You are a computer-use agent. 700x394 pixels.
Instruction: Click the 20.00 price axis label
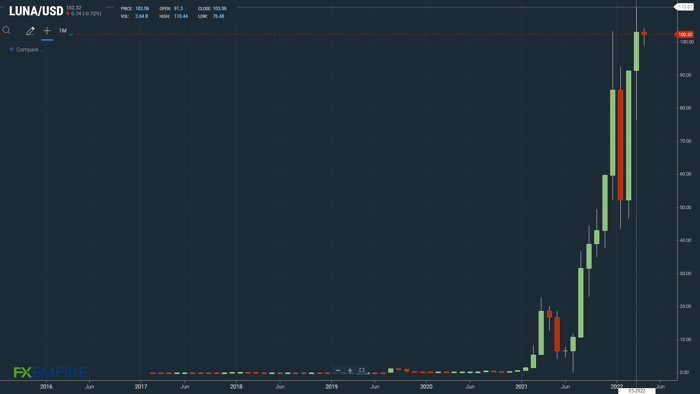point(685,307)
